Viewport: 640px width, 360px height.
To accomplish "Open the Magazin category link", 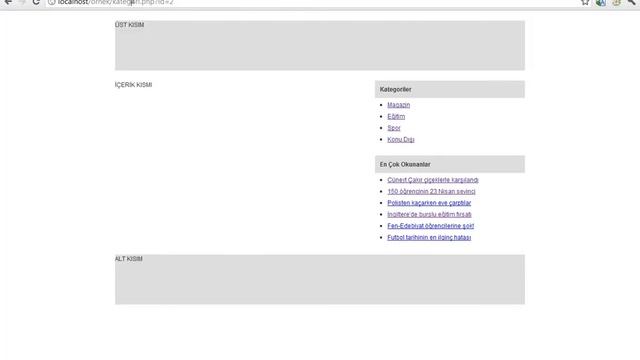I will 398,105.
